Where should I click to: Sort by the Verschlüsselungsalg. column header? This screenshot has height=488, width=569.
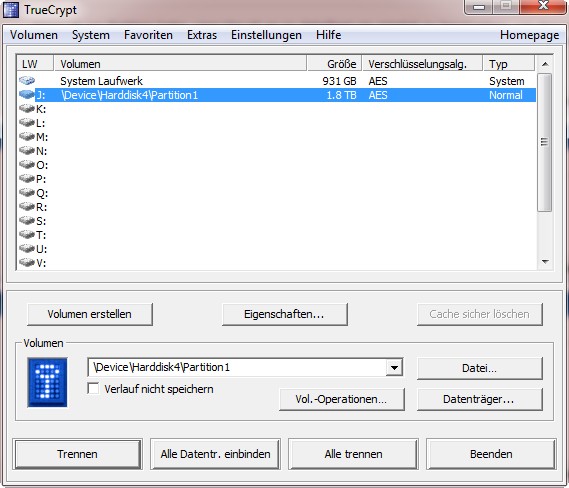422,63
